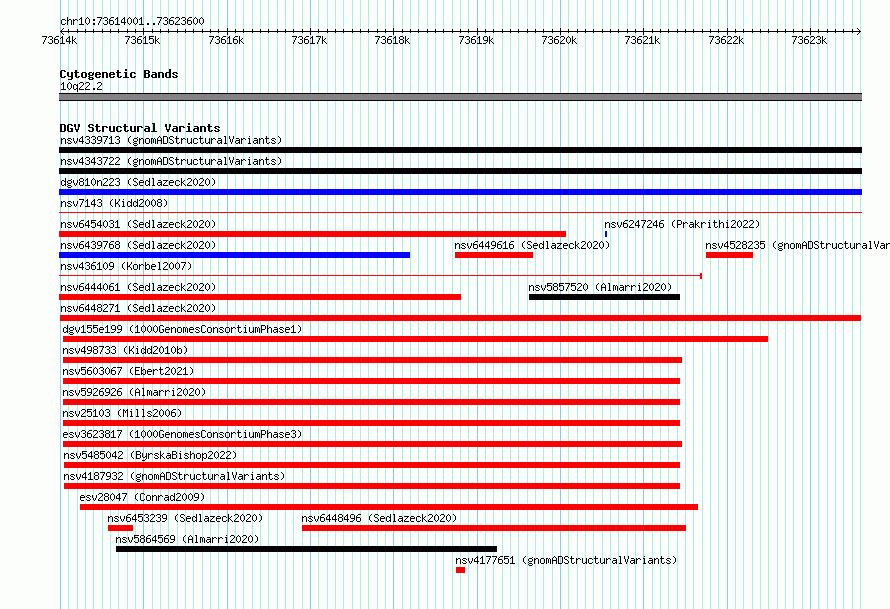This screenshot has width=890, height=609.
Task: Select the red dgv155e199 variant bar
Action: click(x=415, y=339)
